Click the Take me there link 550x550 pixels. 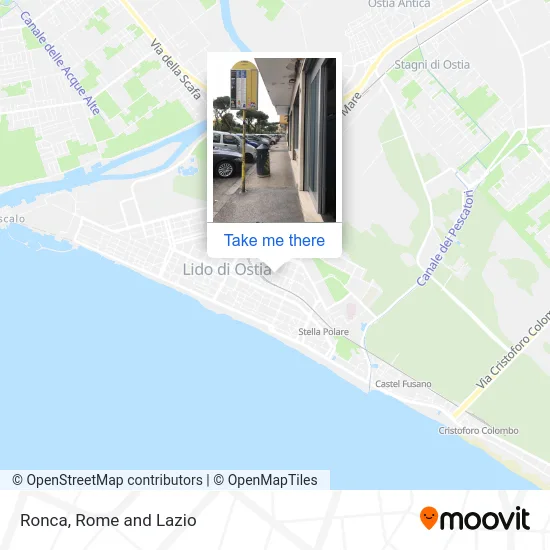point(274,240)
